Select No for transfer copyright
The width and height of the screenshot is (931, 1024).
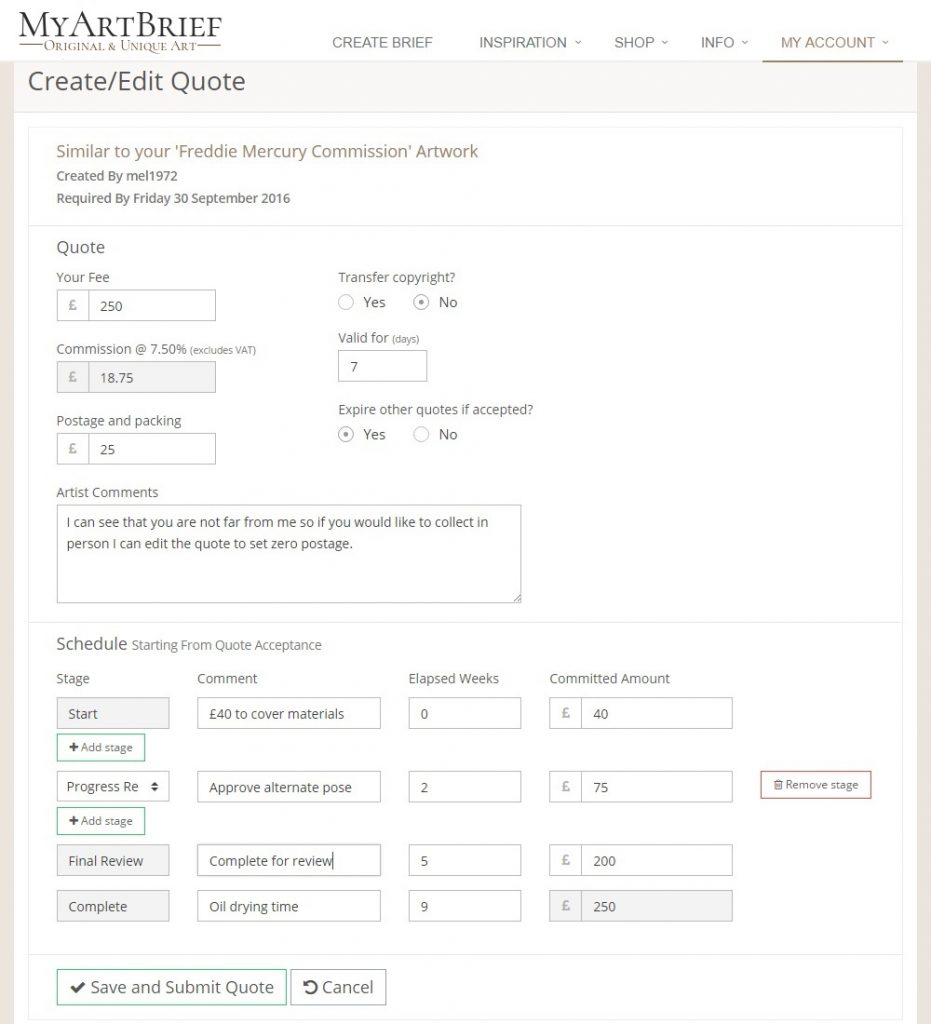tap(421, 302)
